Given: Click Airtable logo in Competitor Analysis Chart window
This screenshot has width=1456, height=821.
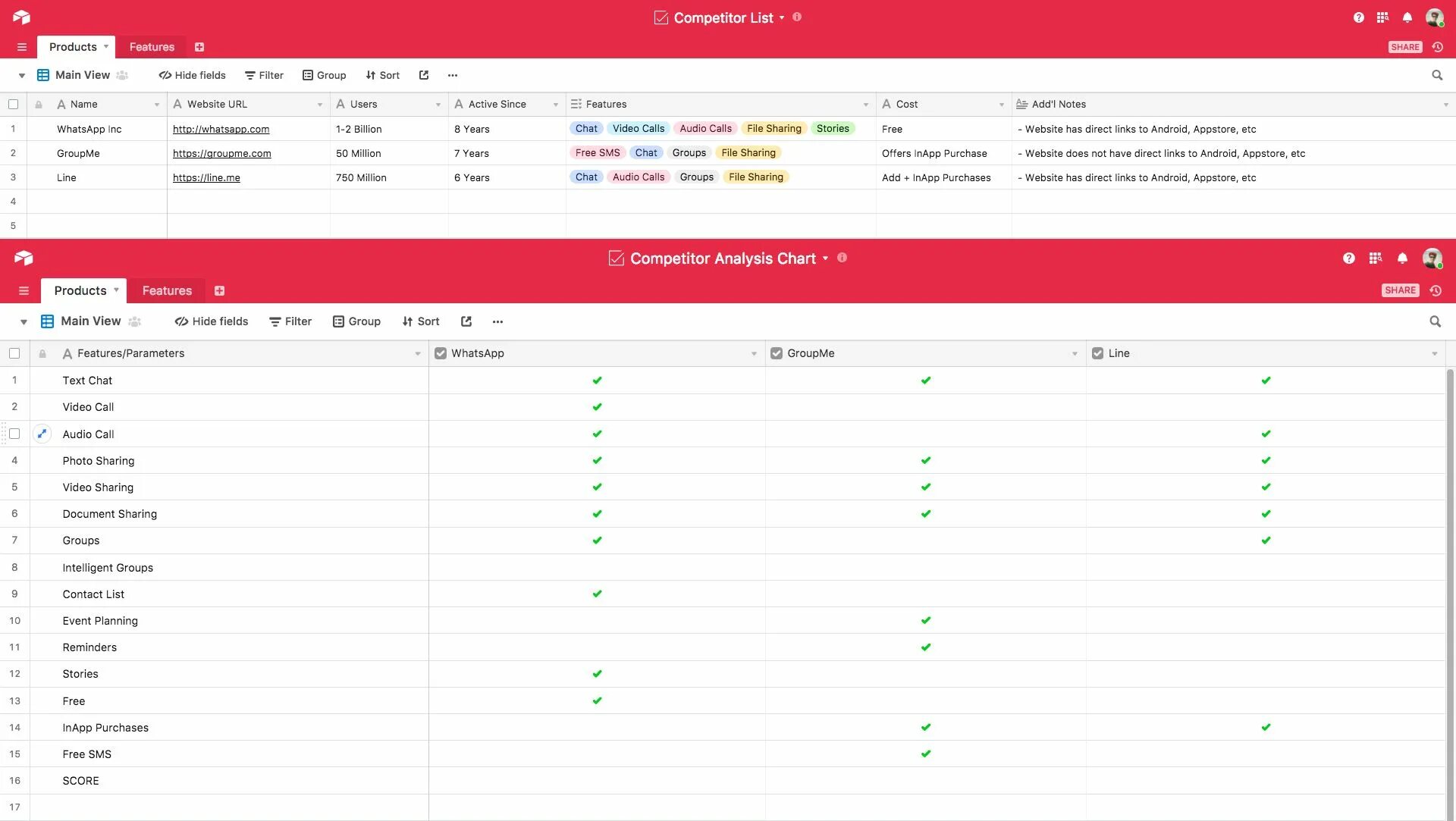Looking at the screenshot, I should (24, 258).
